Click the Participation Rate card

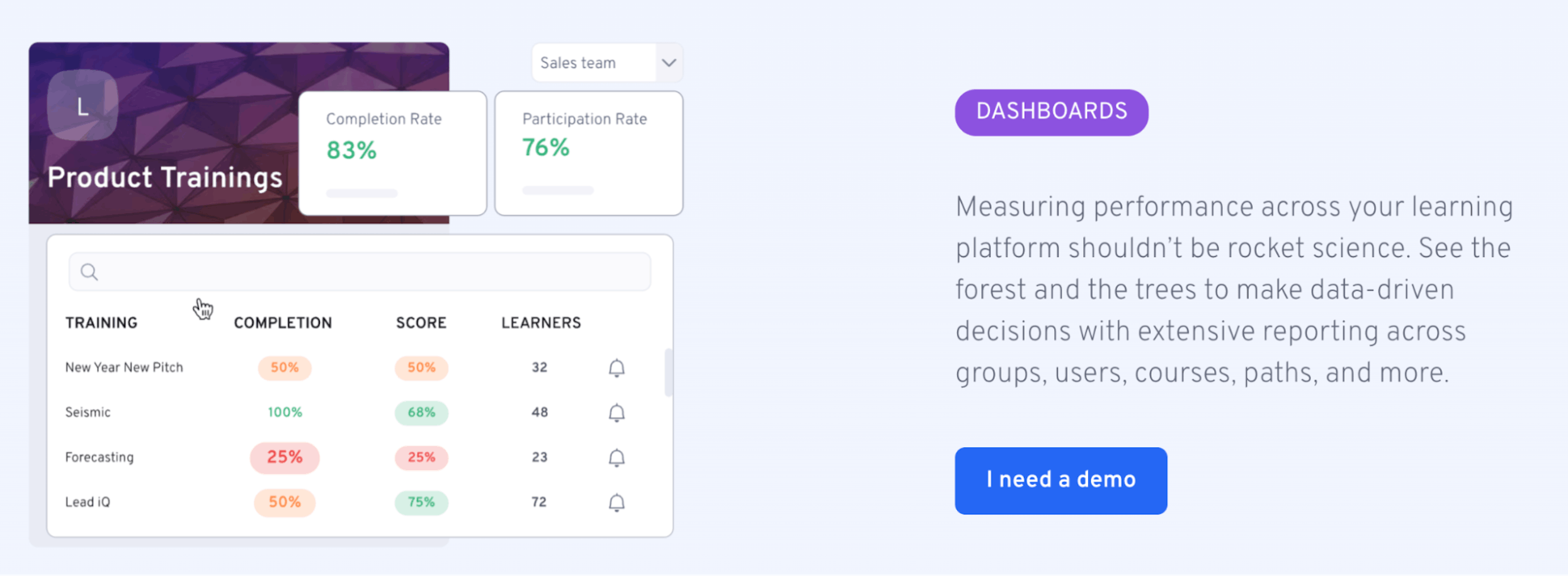[x=588, y=151]
